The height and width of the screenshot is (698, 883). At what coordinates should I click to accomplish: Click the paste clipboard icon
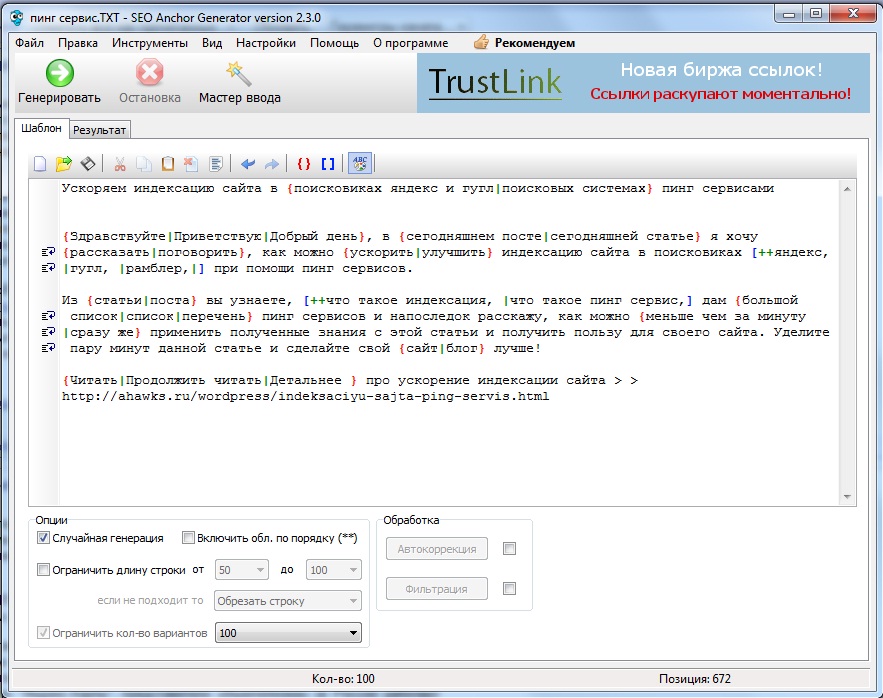[x=168, y=164]
